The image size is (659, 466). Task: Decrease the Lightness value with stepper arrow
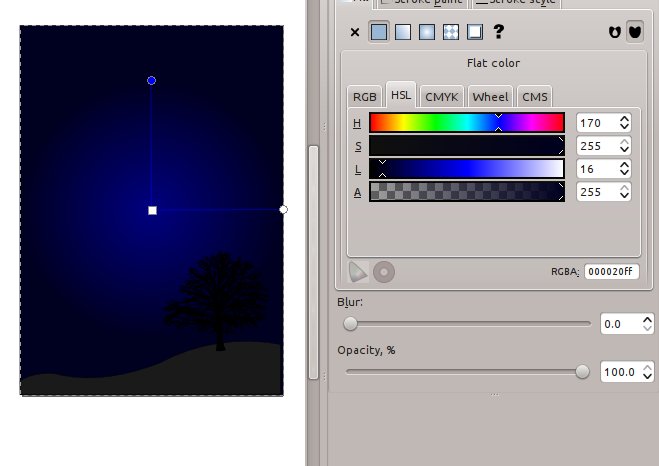pyautogui.click(x=625, y=173)
